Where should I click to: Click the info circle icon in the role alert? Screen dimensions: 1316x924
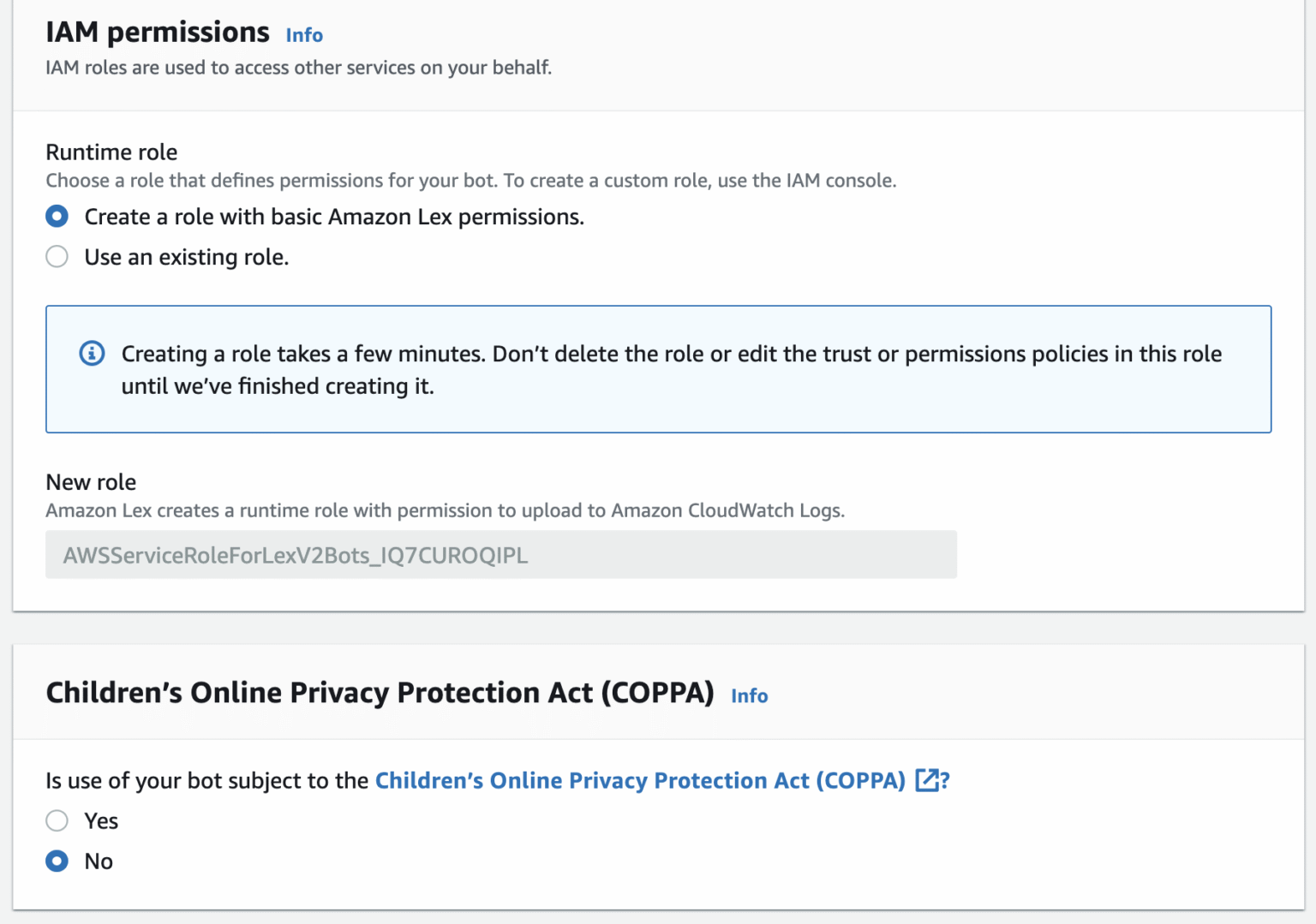[x=92, y=353]
